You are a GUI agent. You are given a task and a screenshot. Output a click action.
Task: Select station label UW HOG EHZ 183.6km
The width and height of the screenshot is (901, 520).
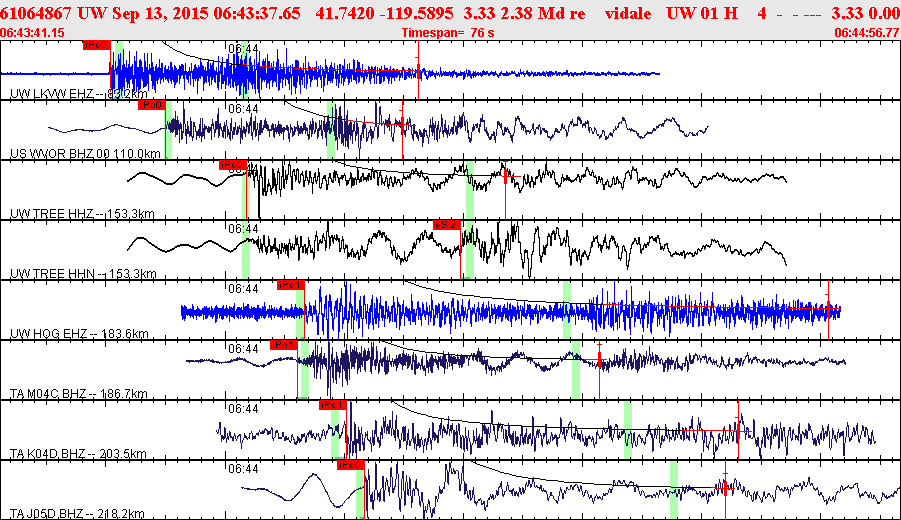click(79, 334)
